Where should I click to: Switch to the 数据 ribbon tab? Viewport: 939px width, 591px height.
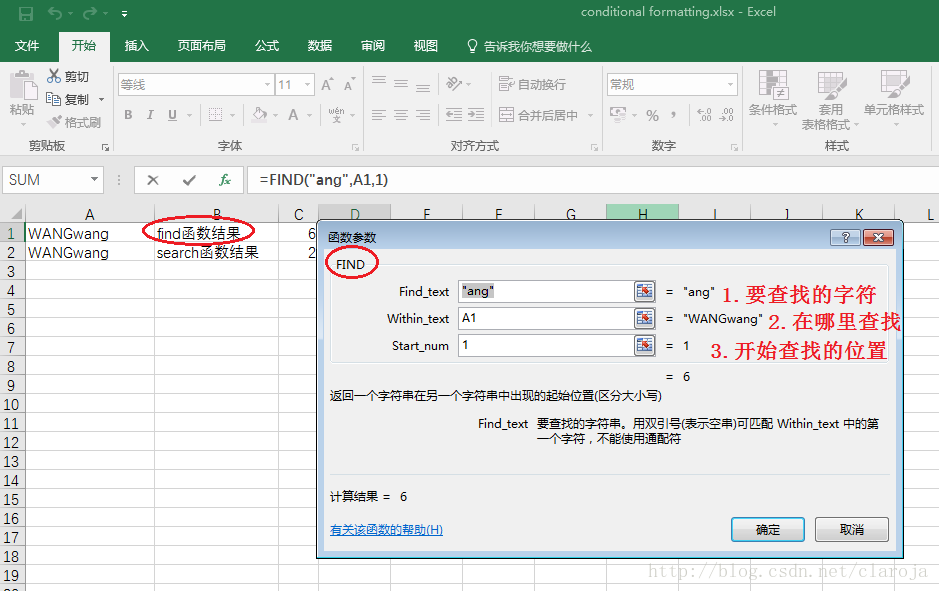tap(320, 46)
